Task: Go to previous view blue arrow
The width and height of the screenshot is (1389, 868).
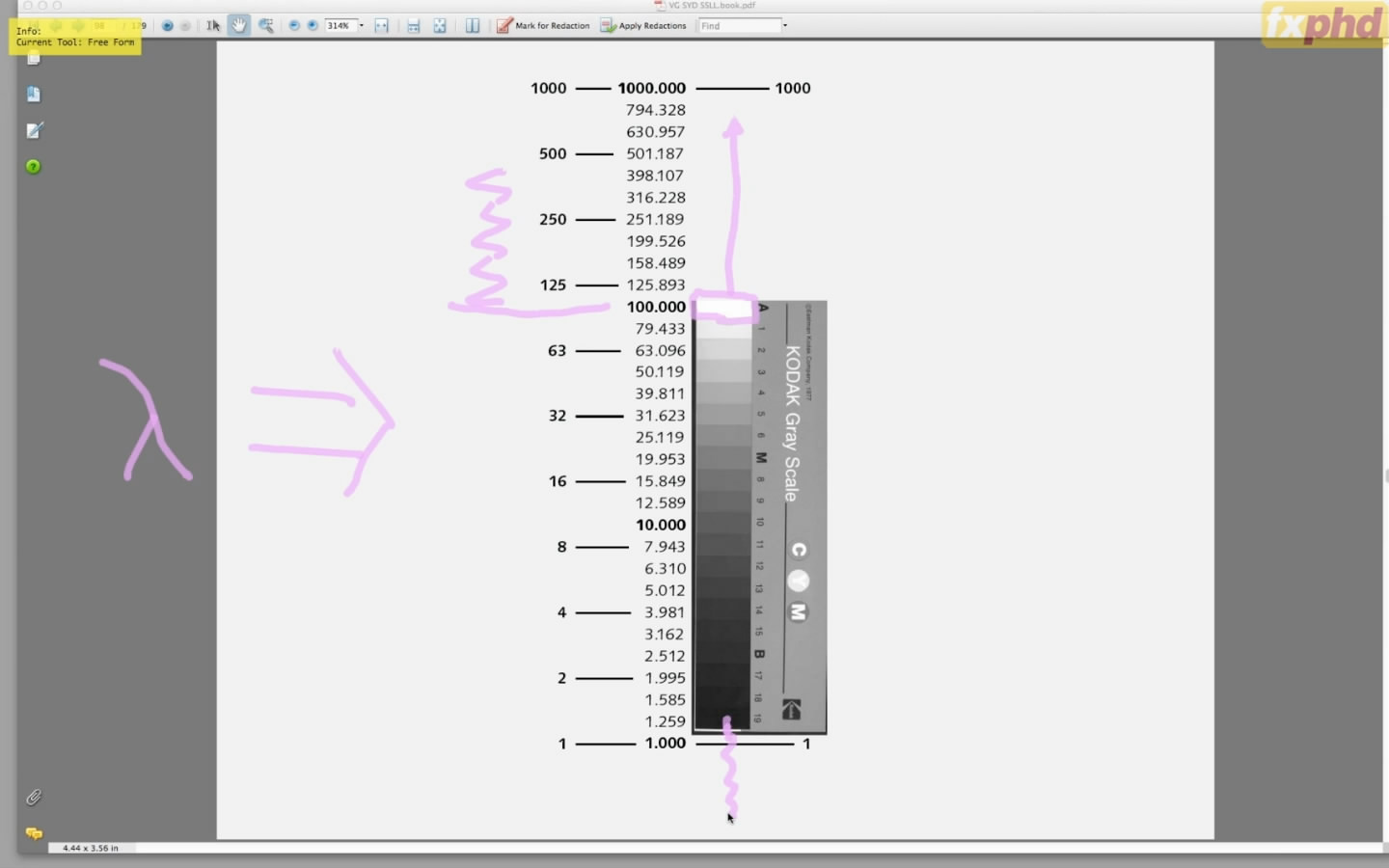Action: point(167,26)
